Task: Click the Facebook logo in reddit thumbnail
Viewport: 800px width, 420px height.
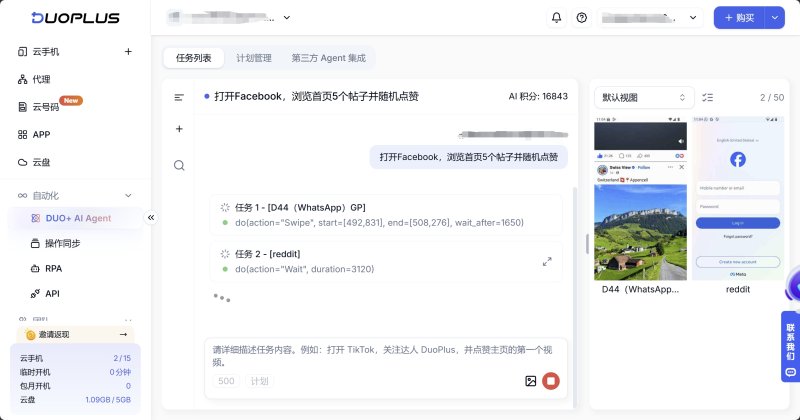Action: [x=738, y=160]
